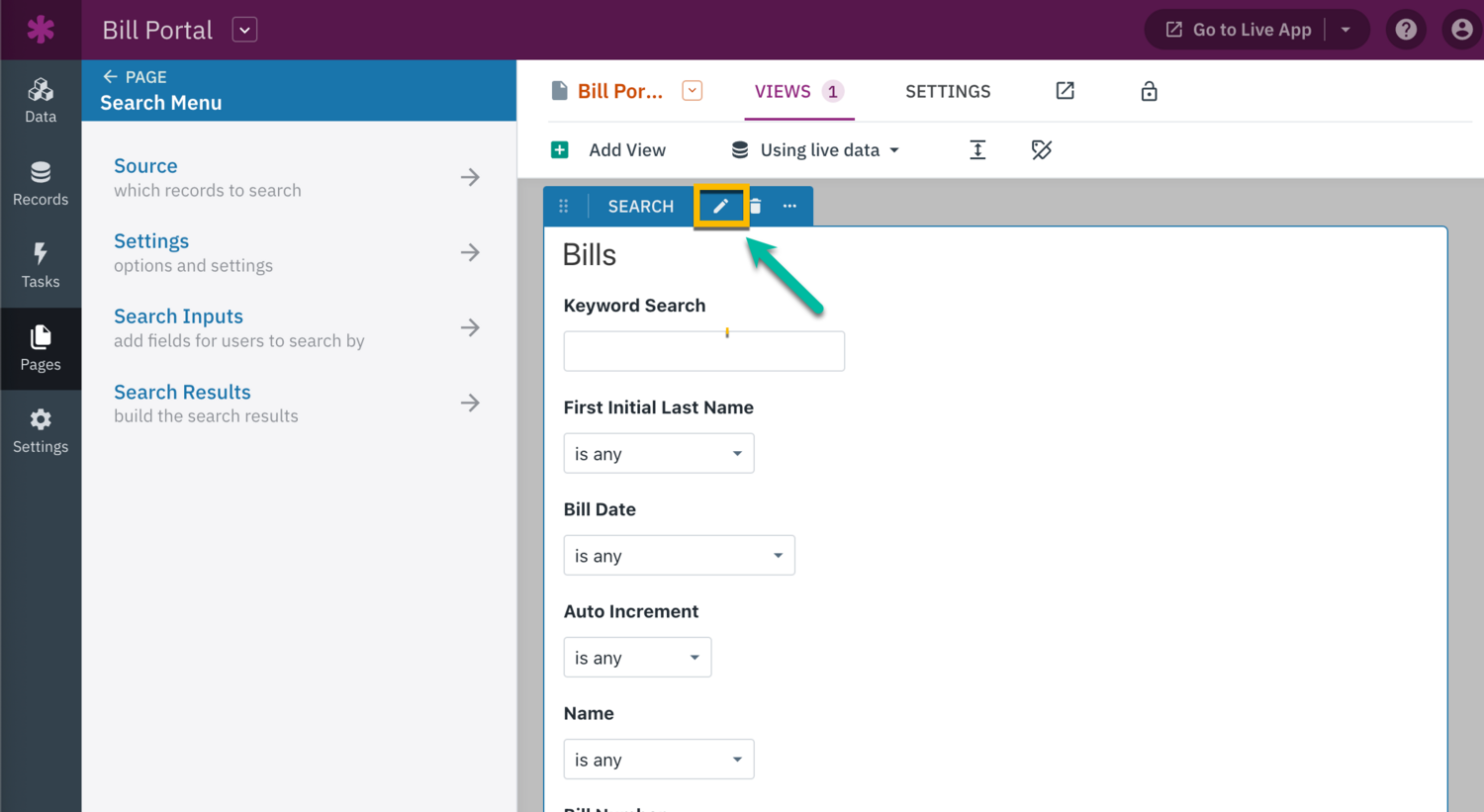Click the Add View button
Screen dimensions: 1484x812
pos(608,150)
